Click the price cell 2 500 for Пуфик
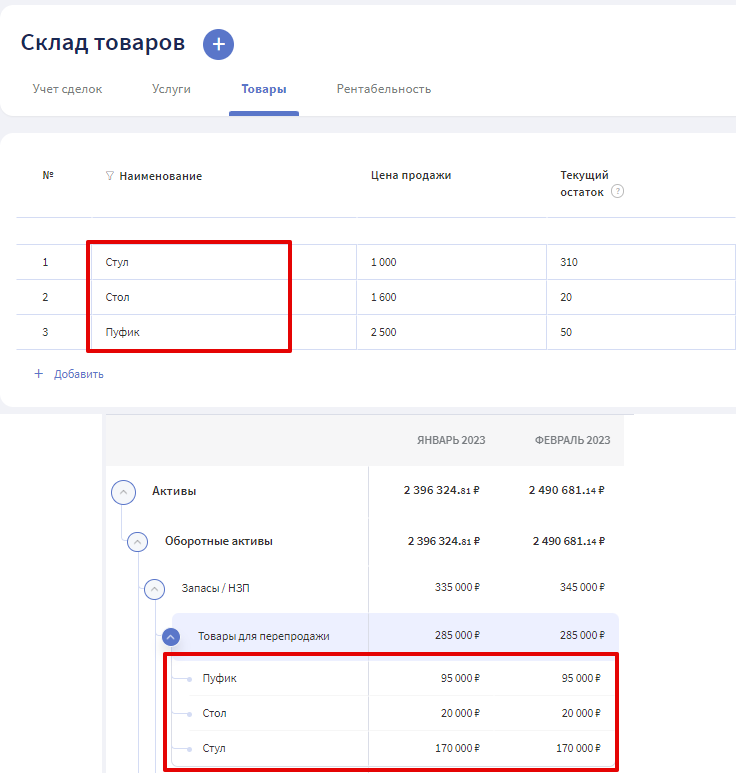This screenshot has height=775, width=736. pos(451,332)
